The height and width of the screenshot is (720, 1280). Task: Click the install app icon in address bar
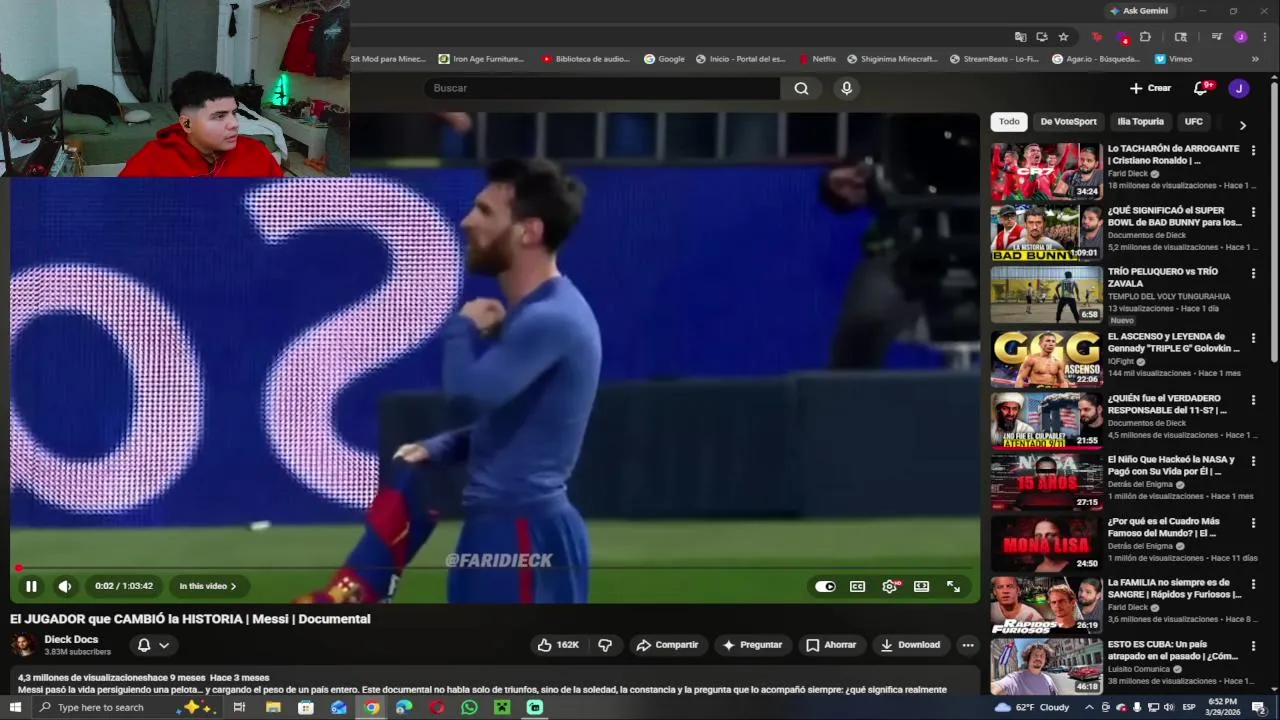pos(1042,37)
